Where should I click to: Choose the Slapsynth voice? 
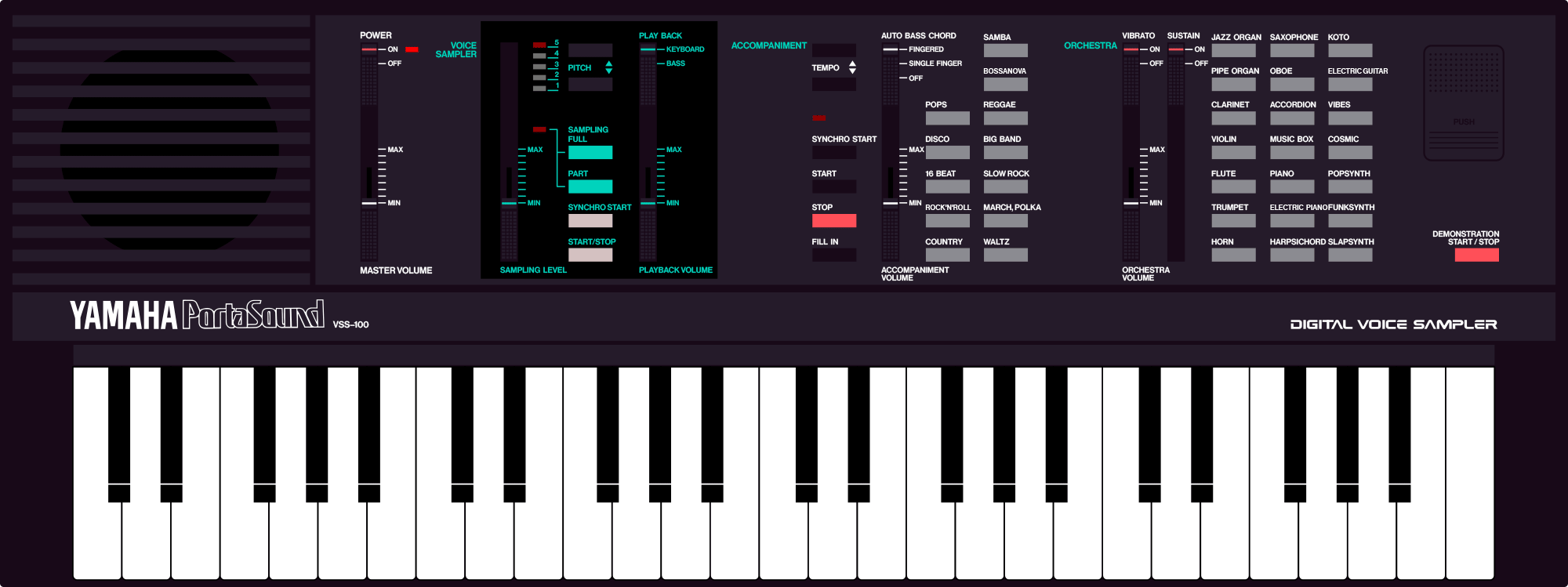pos(1350,255)
